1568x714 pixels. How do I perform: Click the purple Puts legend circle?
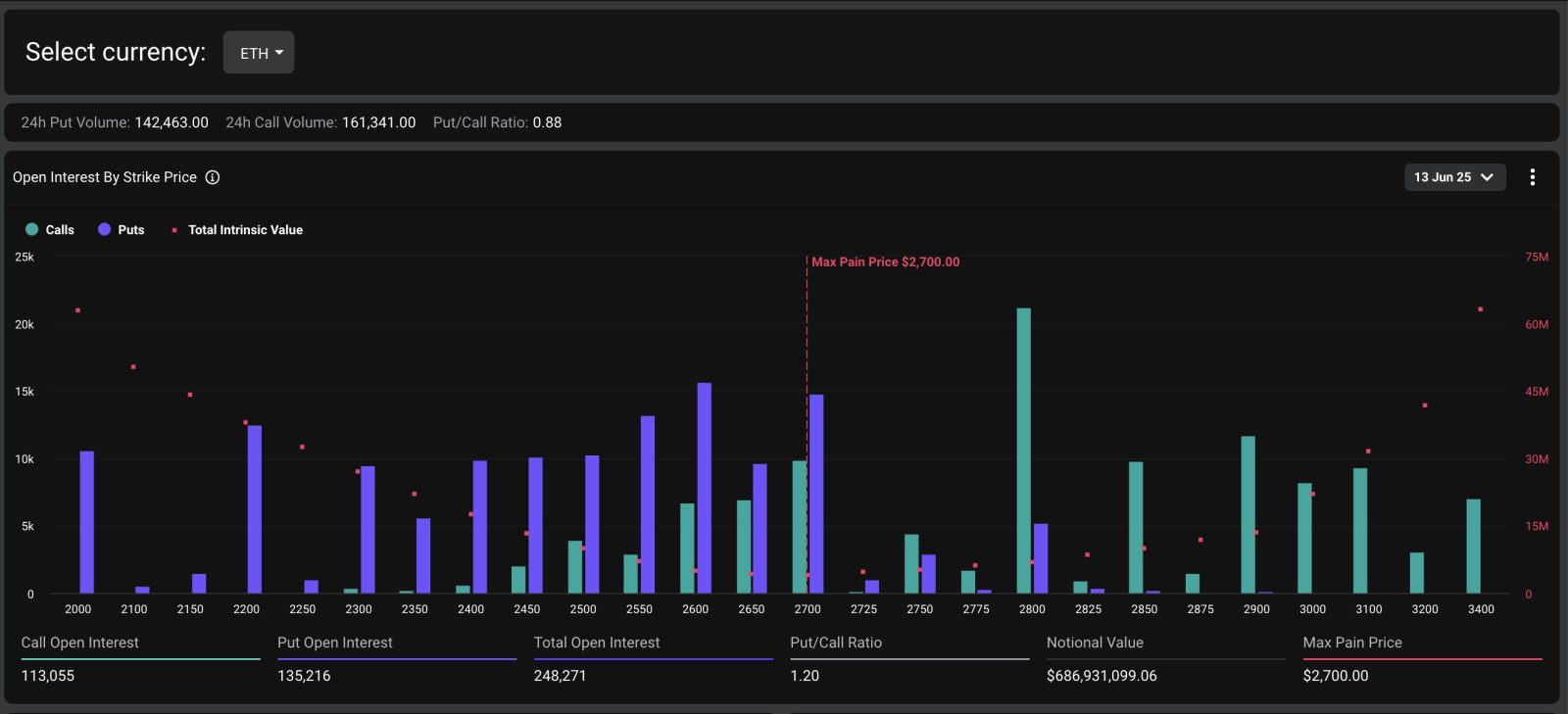(104, 229)
